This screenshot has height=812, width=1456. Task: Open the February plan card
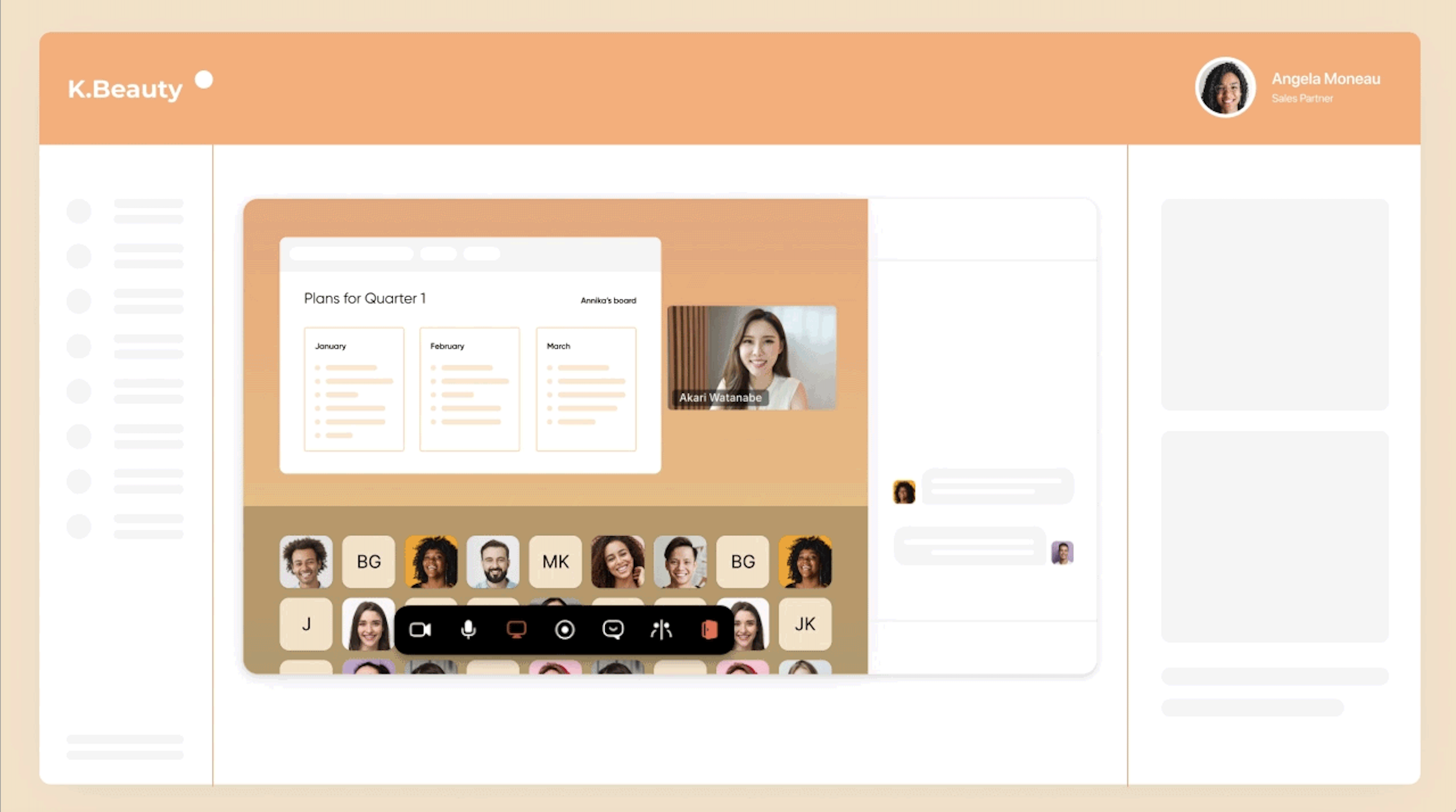[469, 389]
